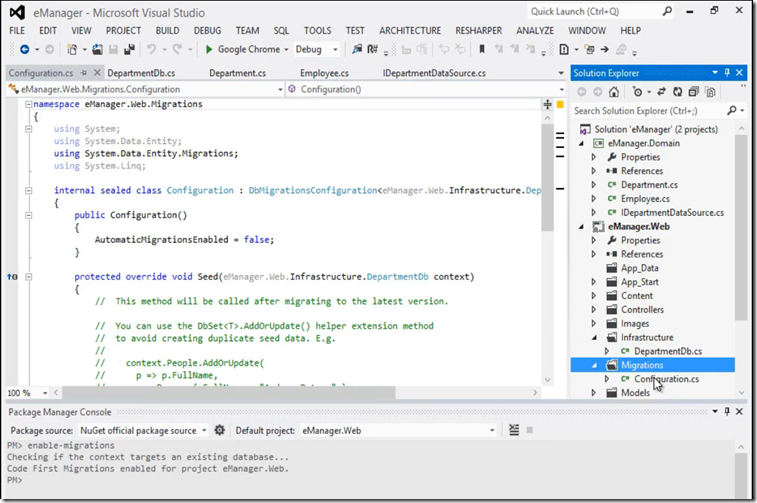Pin the Solution Explorer panel

727,73
